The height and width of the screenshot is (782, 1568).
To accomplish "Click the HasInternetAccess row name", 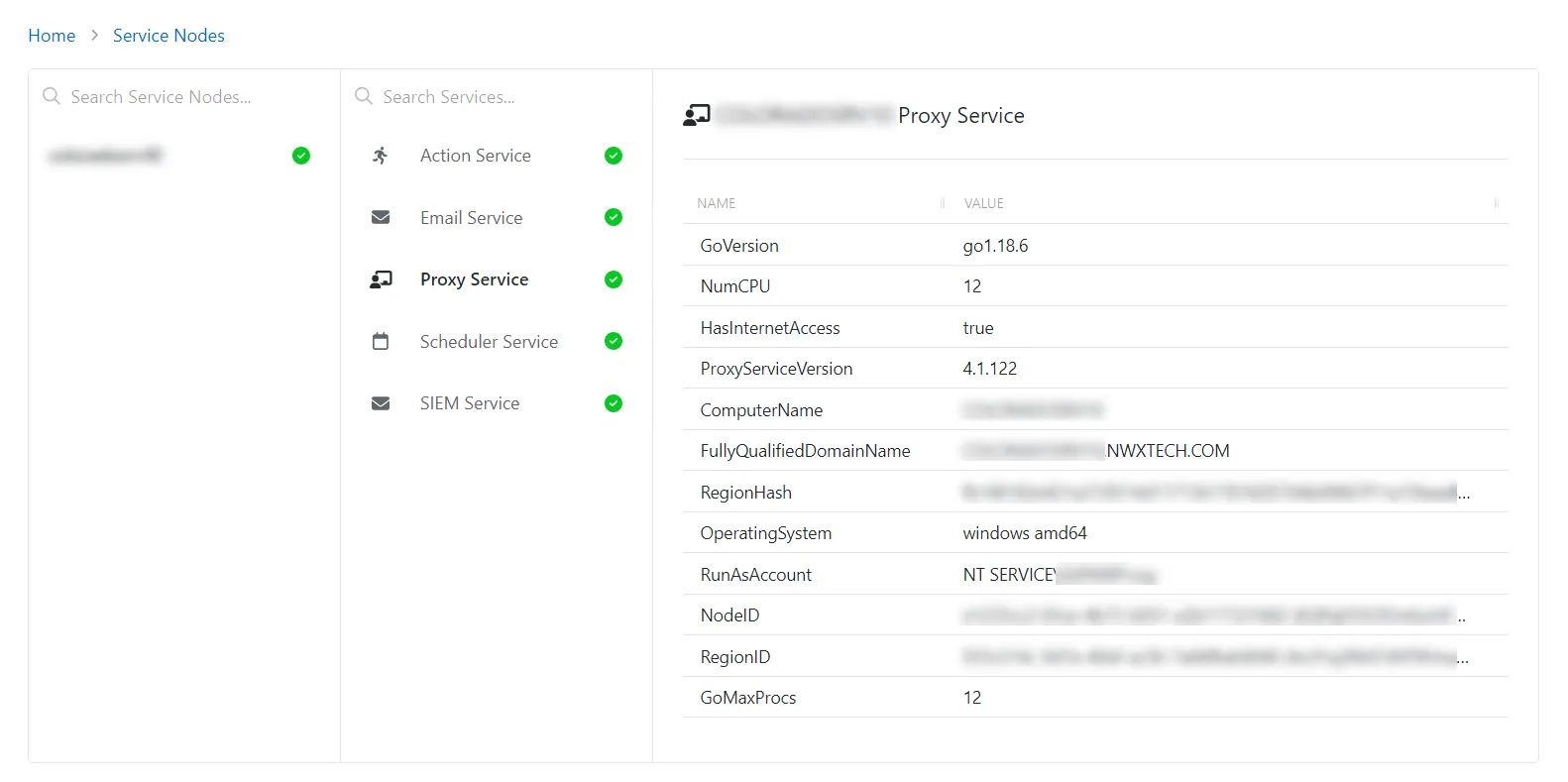I will (x=770, y=328).
